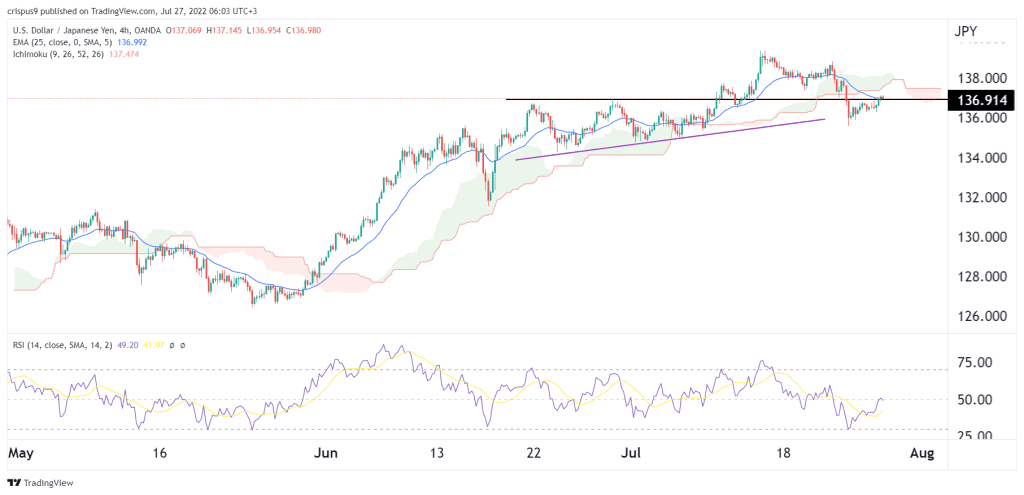1024x495 pixels.
Task: Click the Jul label on time axis
Action: pos(630,453)
